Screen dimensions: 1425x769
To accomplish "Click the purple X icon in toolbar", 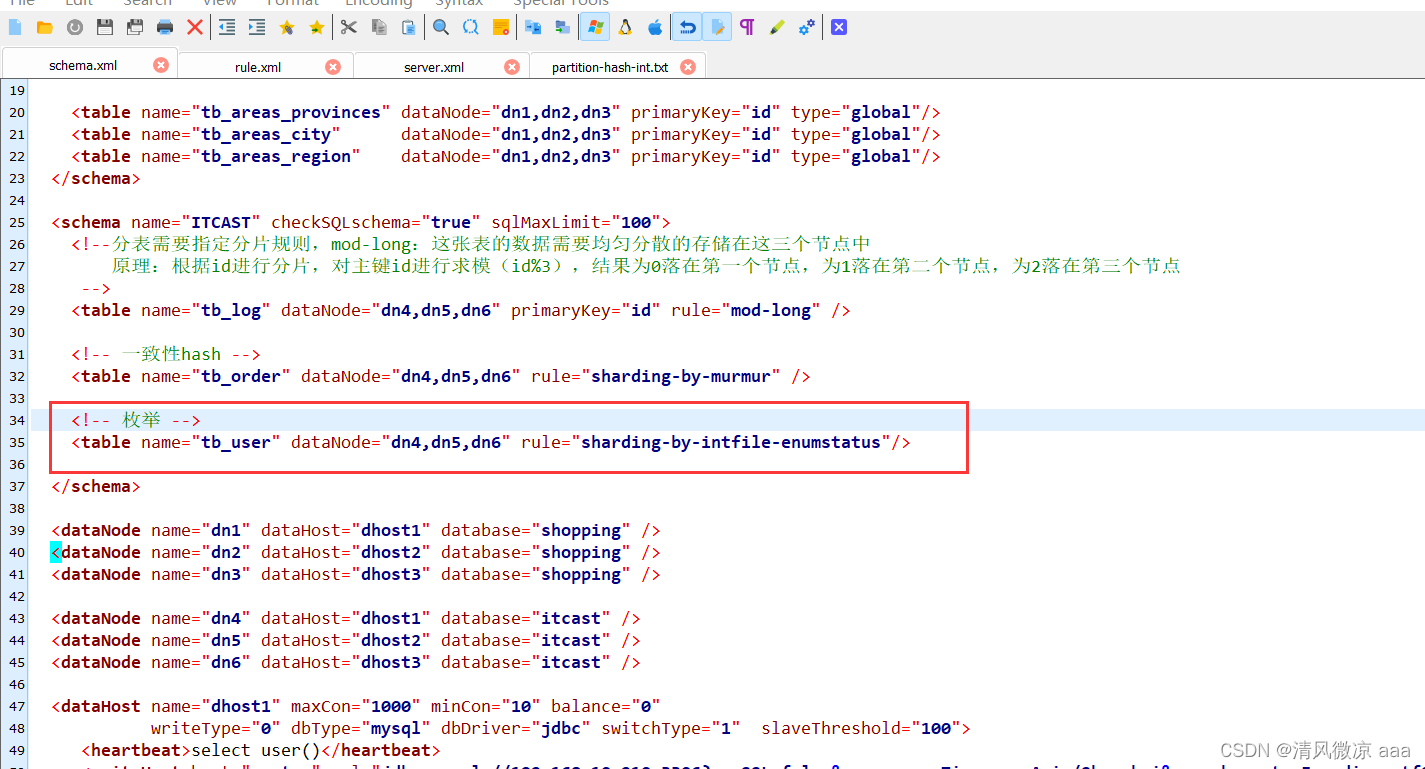I will pyautogui.click(x=839, y=28).
